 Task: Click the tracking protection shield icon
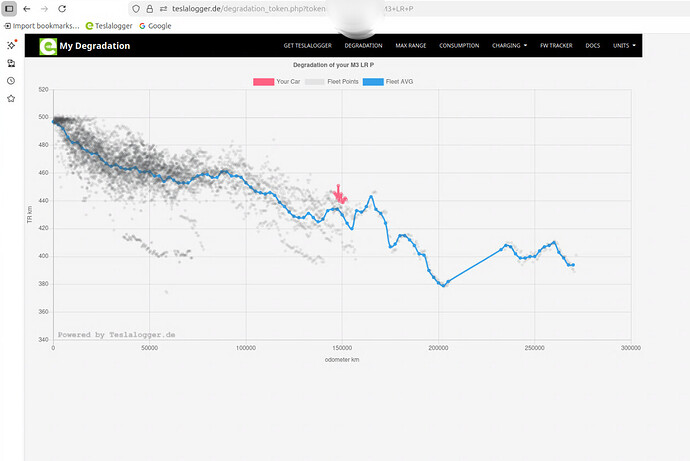[x=136, y=8]
